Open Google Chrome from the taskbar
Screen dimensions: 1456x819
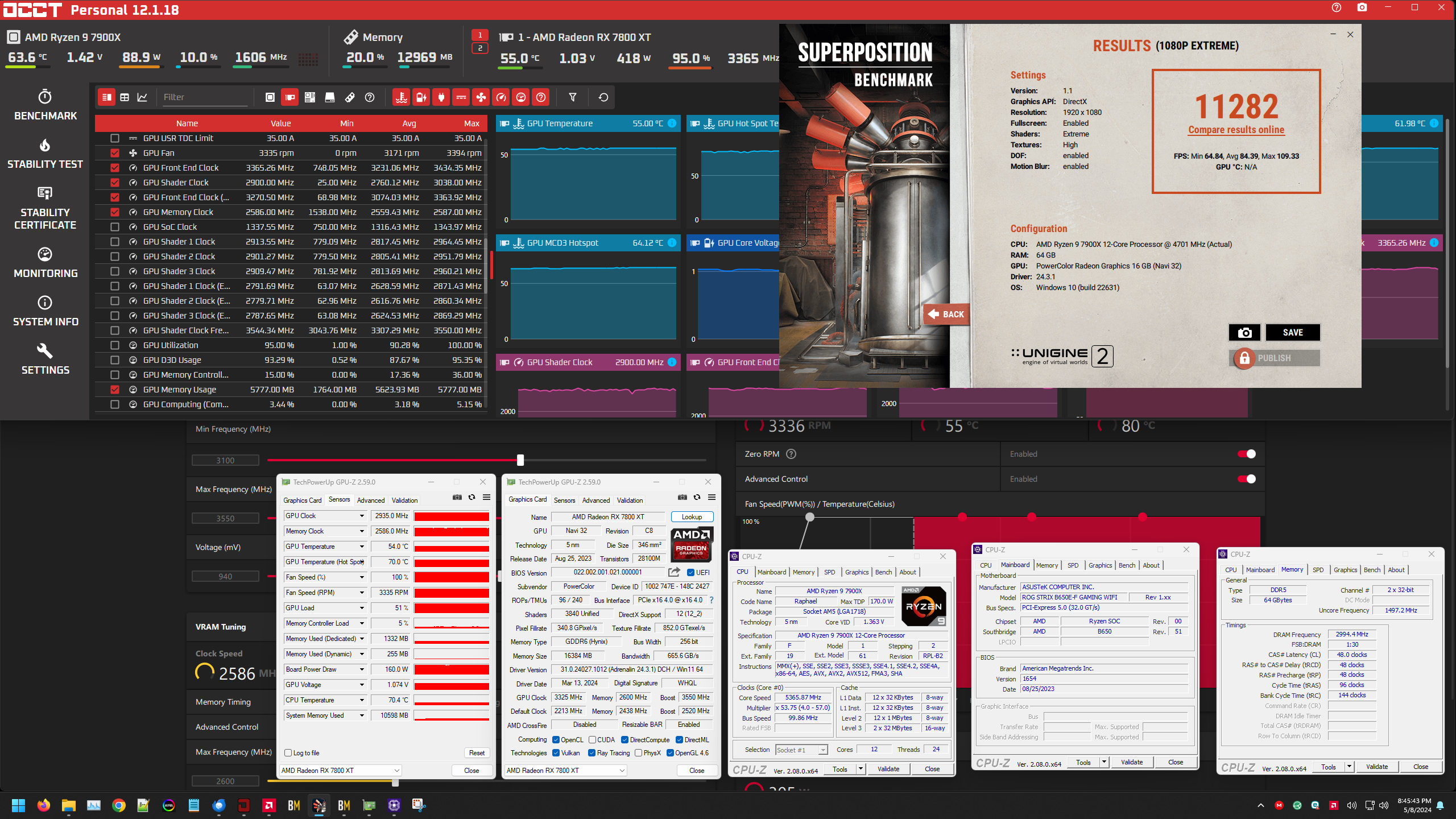click(119, 805)
